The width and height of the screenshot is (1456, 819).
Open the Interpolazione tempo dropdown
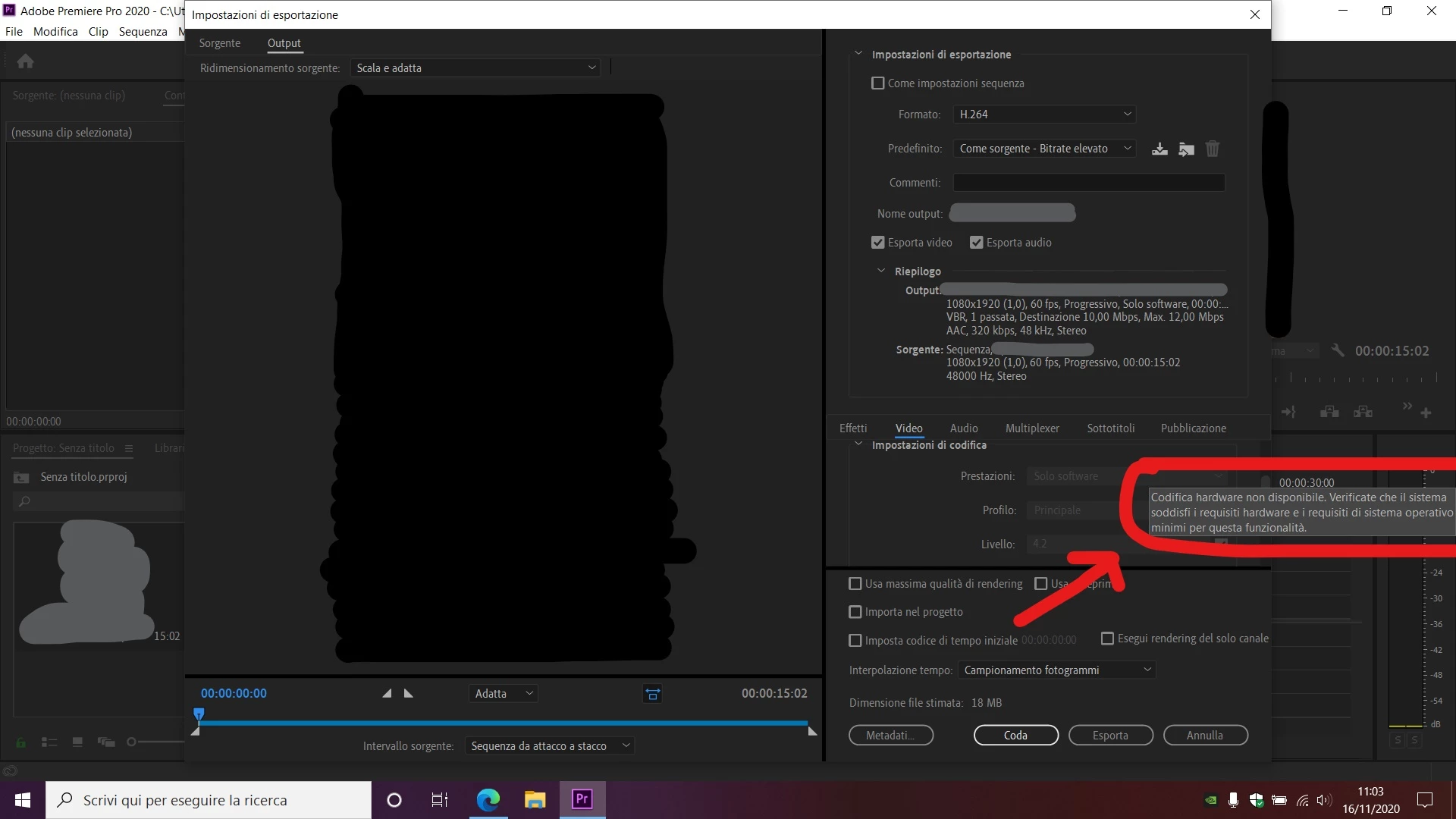coord(1056,670)
